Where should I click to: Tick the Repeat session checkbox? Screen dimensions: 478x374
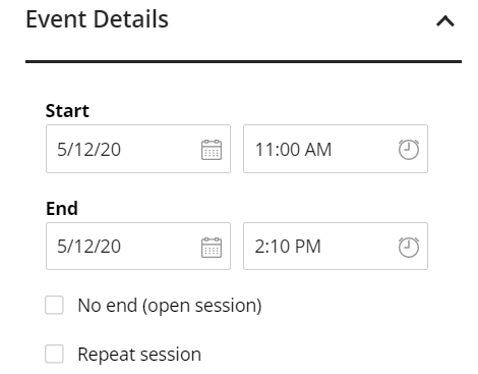click(x=54, y=354)
